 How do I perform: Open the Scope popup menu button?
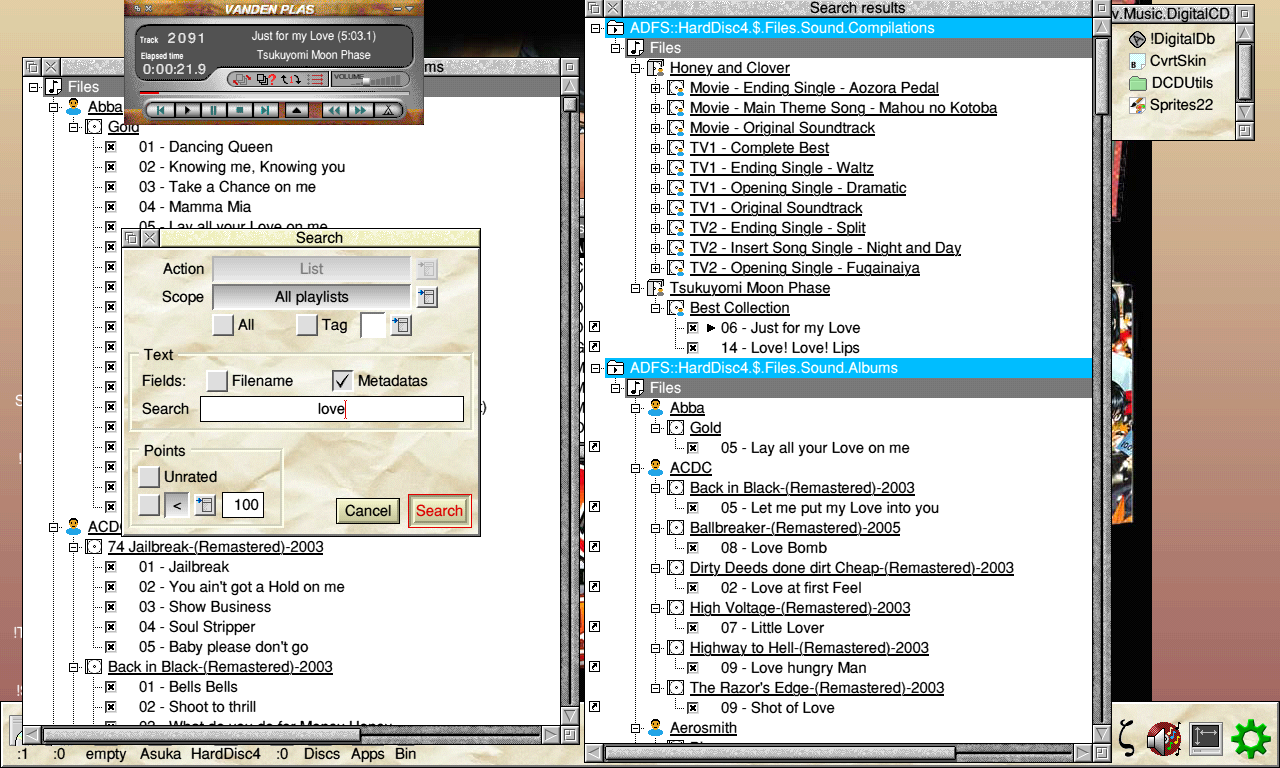click(427, 297)
